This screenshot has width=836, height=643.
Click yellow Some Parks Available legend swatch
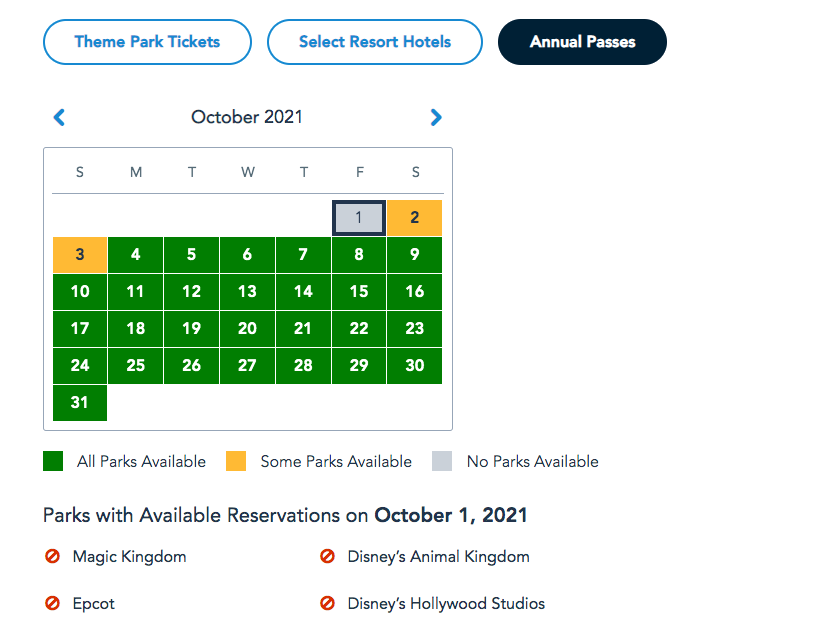coord(236,461)
